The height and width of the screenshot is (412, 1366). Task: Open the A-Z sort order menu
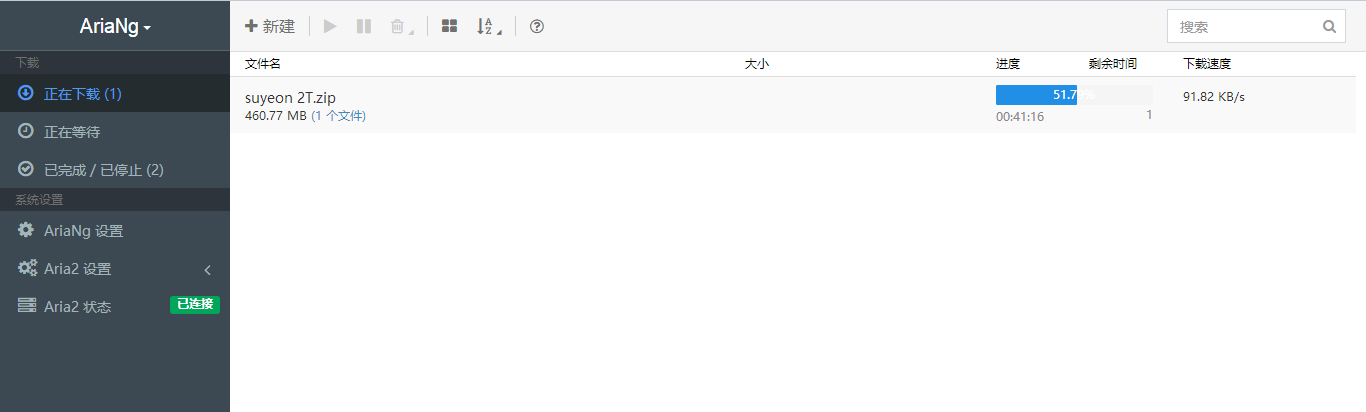tap(487, 27)
